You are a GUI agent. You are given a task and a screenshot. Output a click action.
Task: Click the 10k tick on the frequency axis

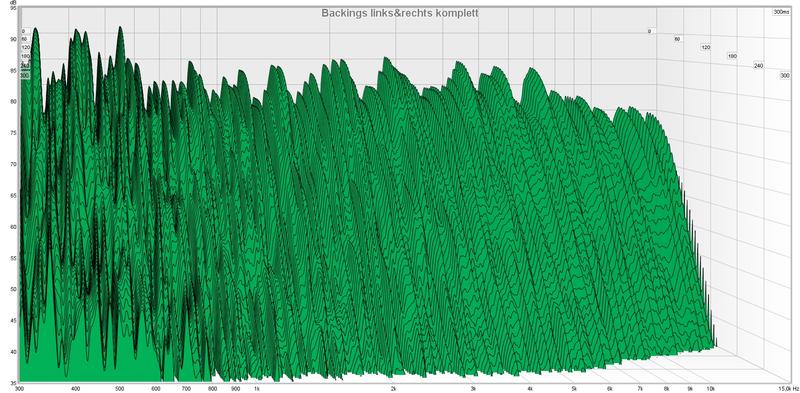[711, 389]
